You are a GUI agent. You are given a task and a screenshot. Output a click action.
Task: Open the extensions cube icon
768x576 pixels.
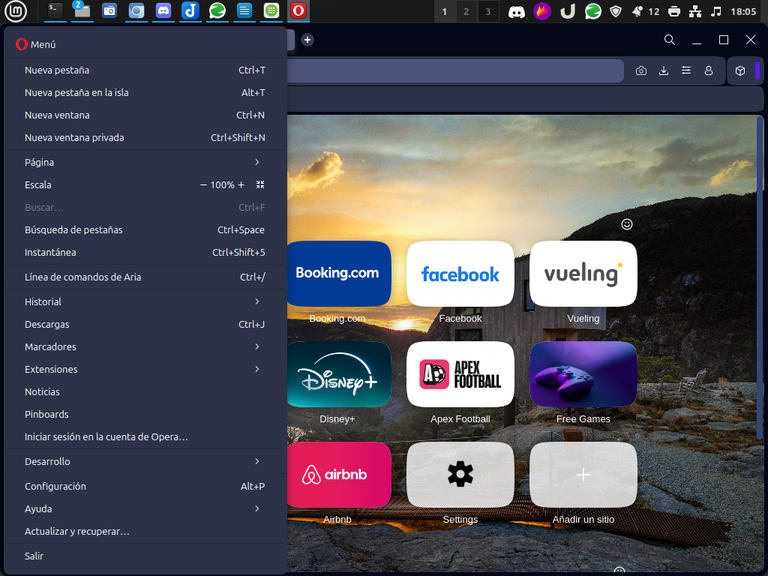coord(740,71)
